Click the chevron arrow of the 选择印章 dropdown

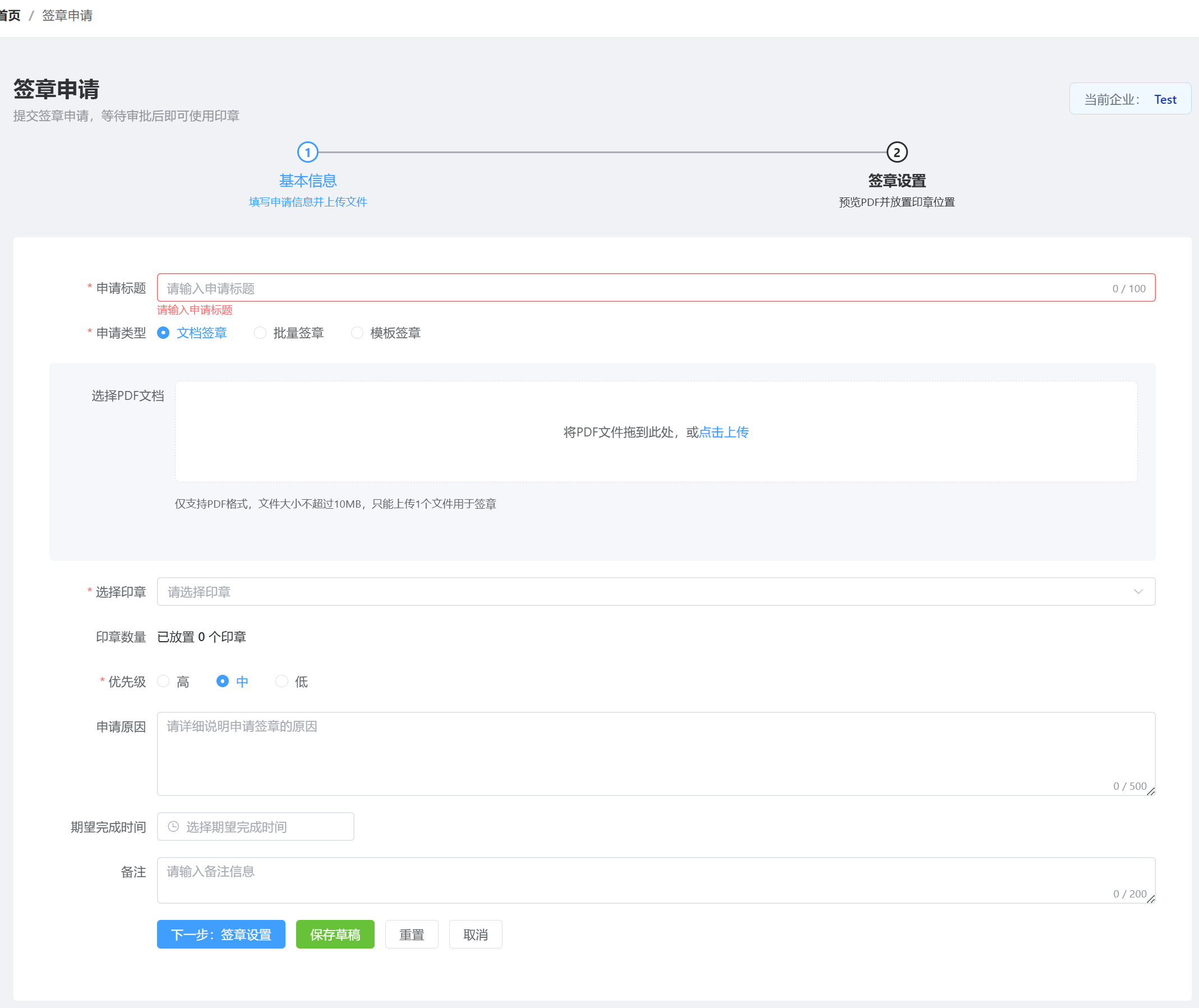pyautogui.click(x=1138, y=591)
